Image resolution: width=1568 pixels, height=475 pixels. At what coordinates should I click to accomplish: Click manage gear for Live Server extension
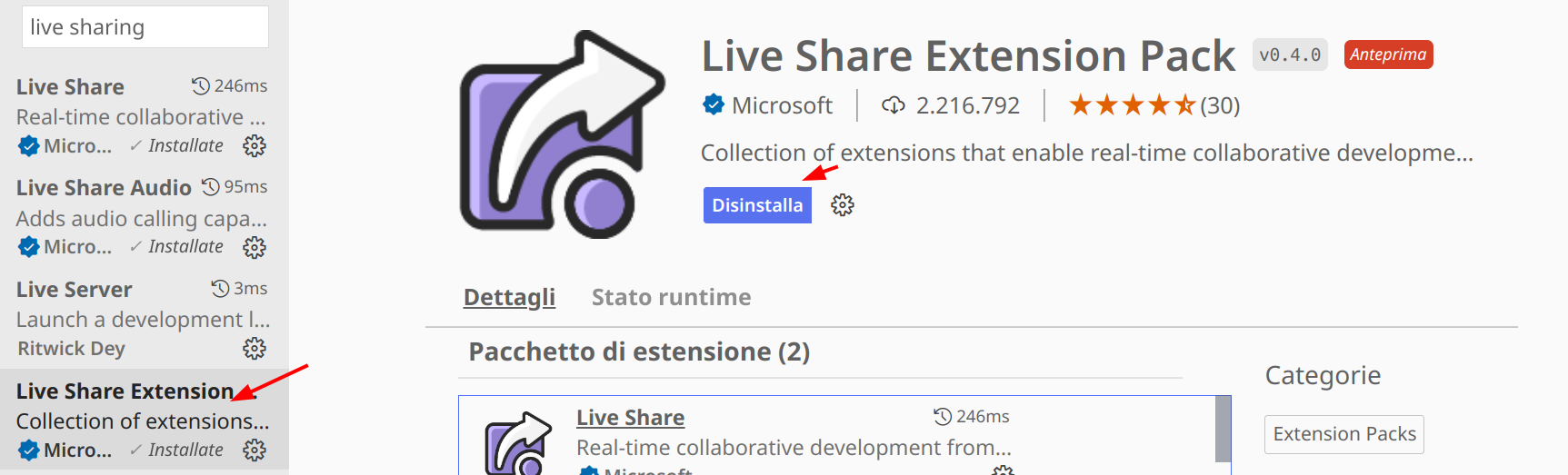click(x=255, y=349)
